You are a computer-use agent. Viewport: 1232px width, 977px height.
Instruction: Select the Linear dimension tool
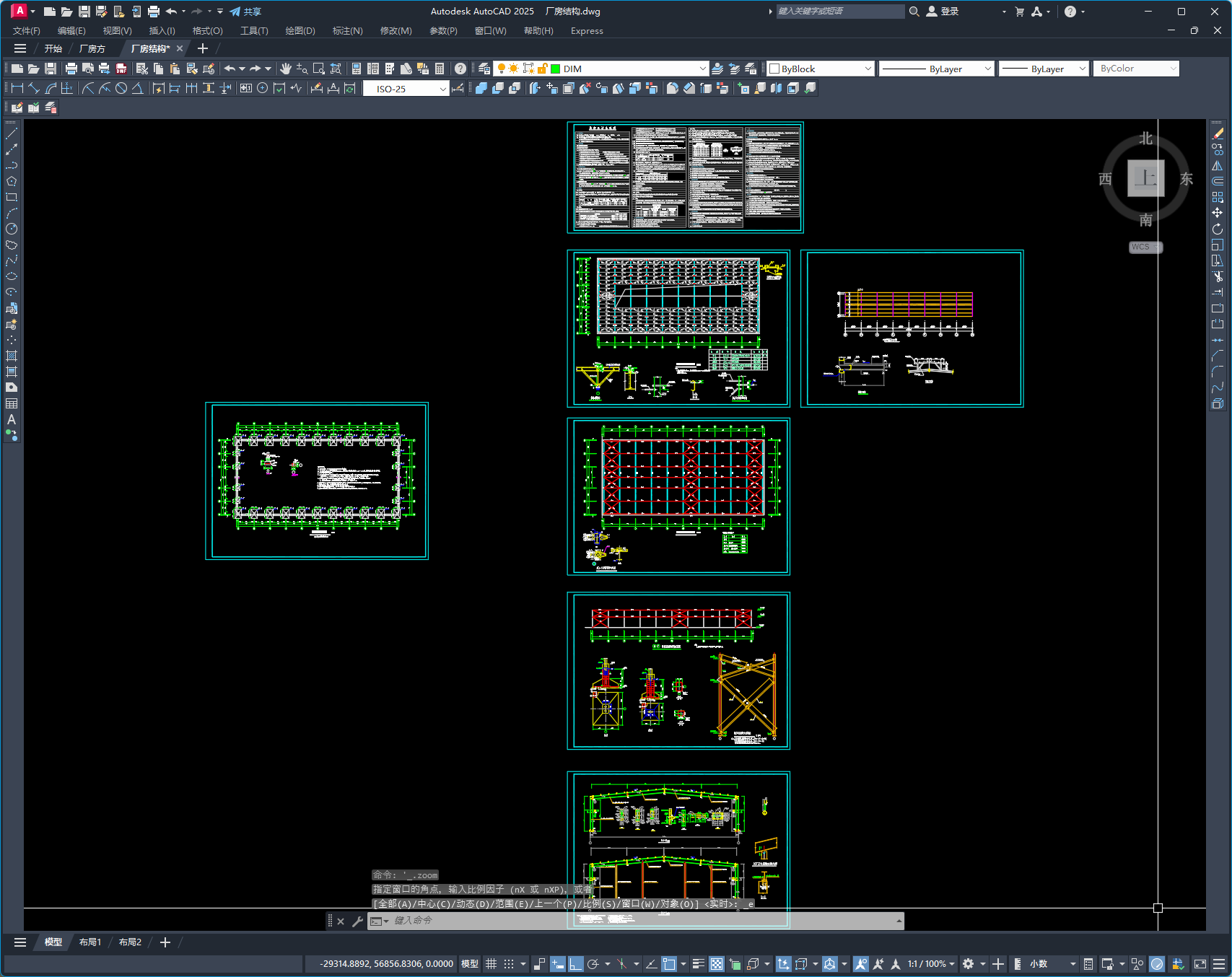pos(17,88)
